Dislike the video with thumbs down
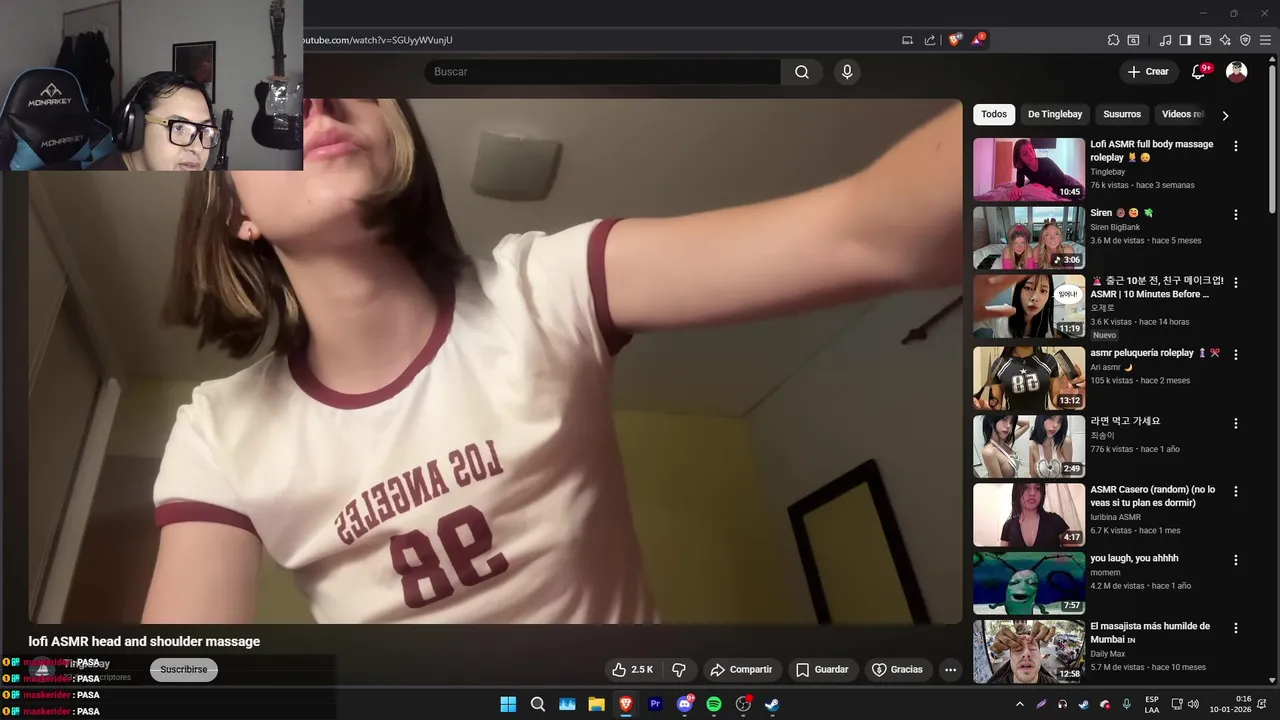Image resolution: width=1280 pixels, height=720 pixels. [678, 670]
